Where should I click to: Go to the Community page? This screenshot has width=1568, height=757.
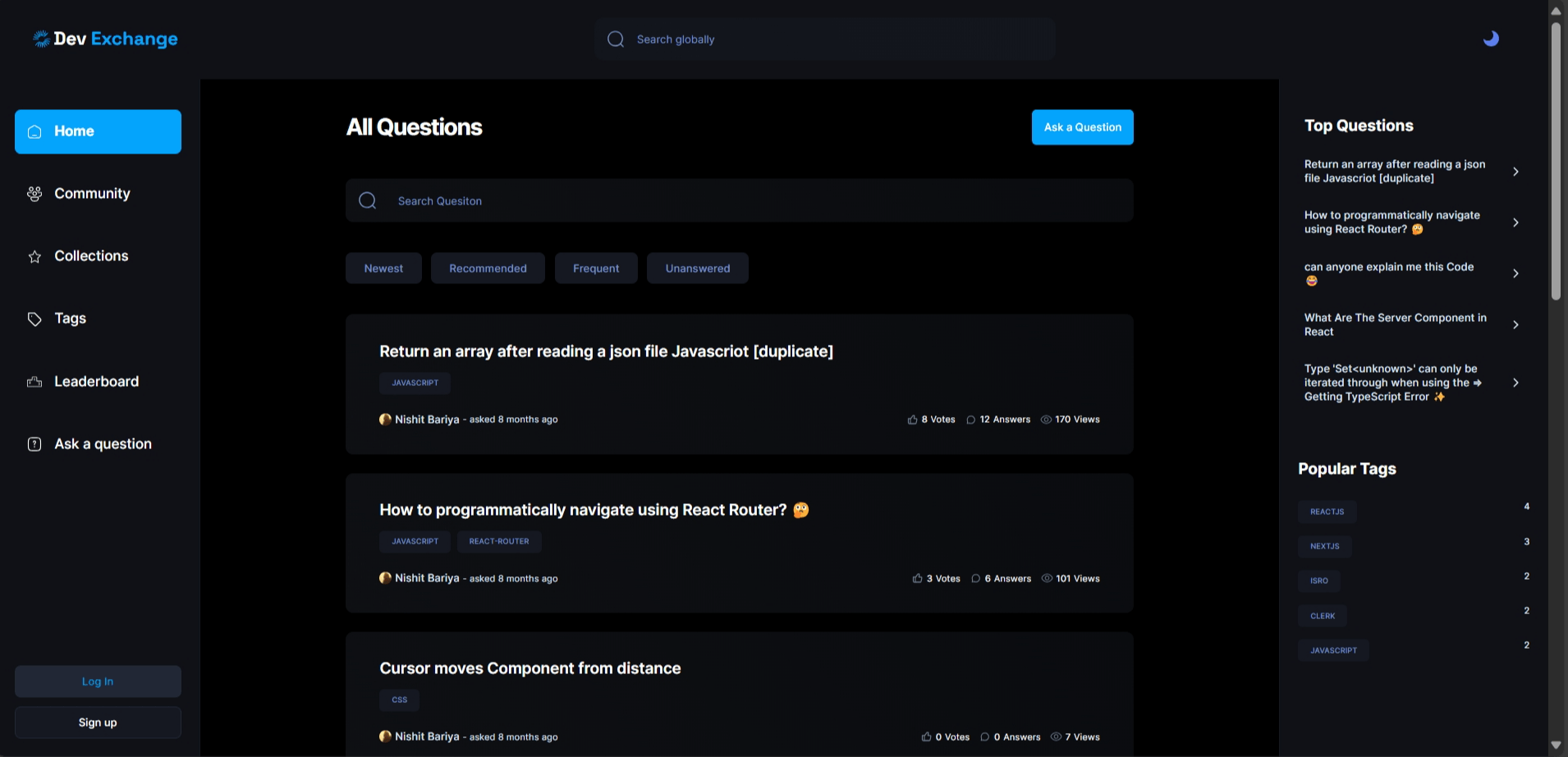pyautogui.click(x=98, y=194)
